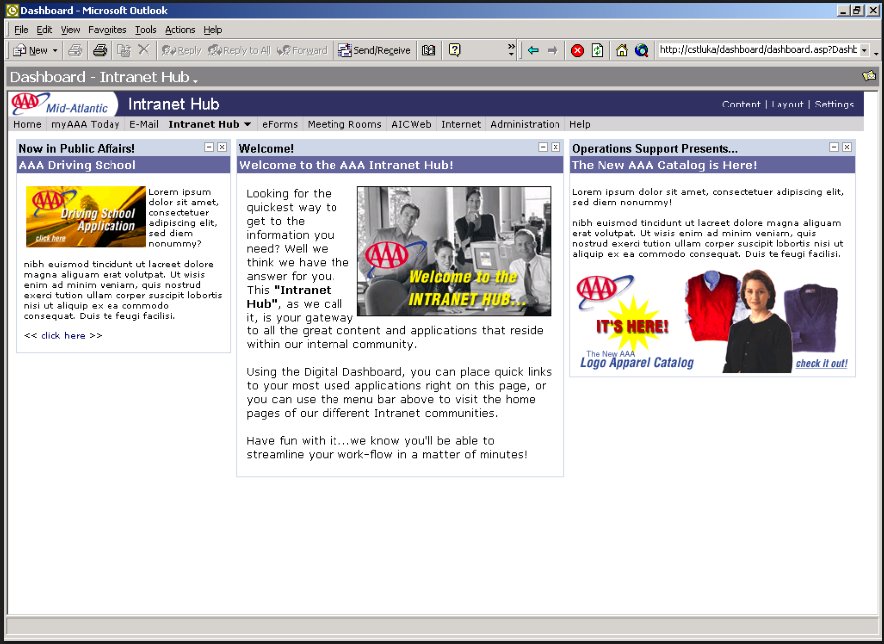Follow the 'click here' link under Driving School

(x=63, y=336)
